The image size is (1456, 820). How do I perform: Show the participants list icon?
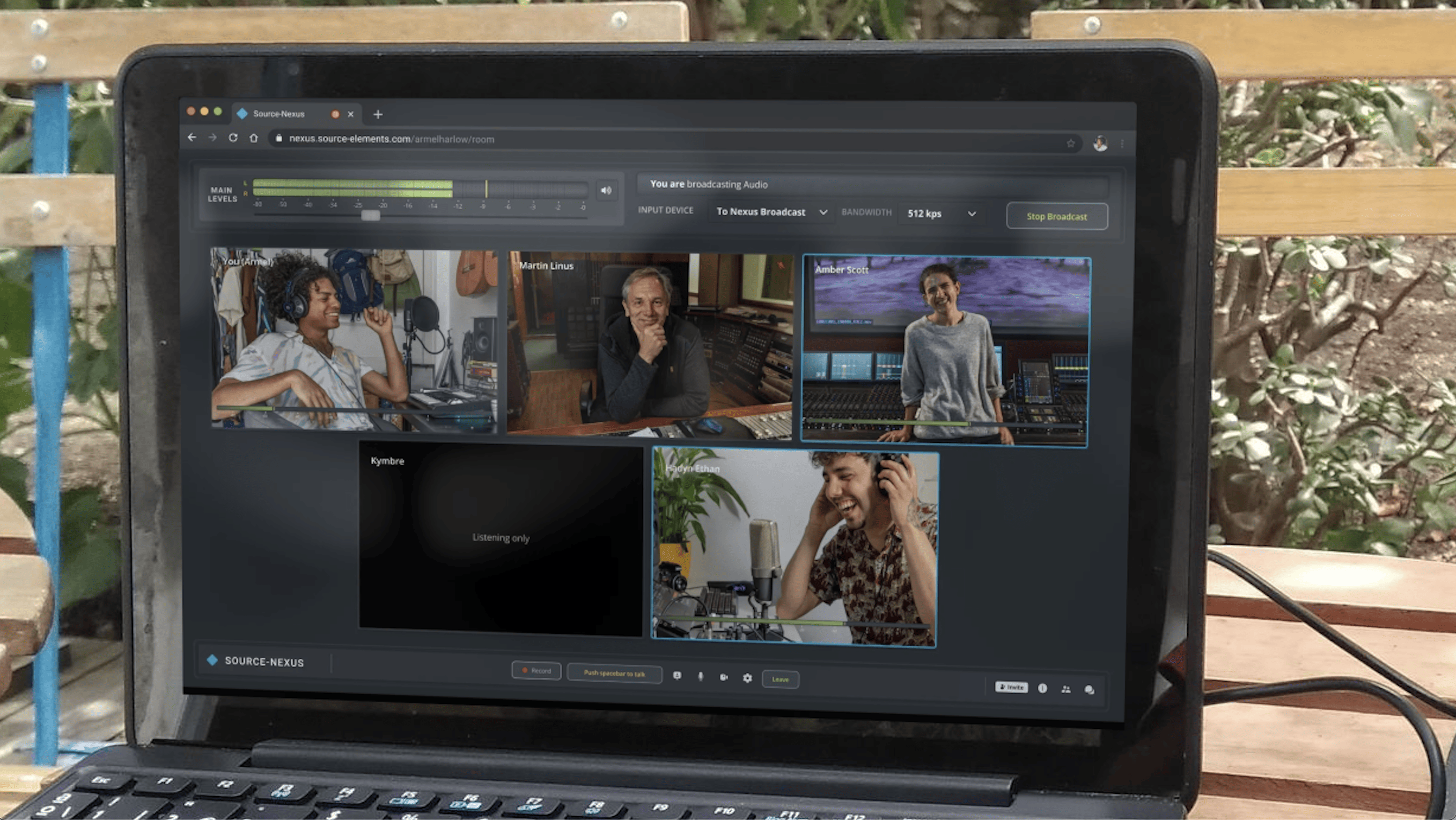point(1066,689)
